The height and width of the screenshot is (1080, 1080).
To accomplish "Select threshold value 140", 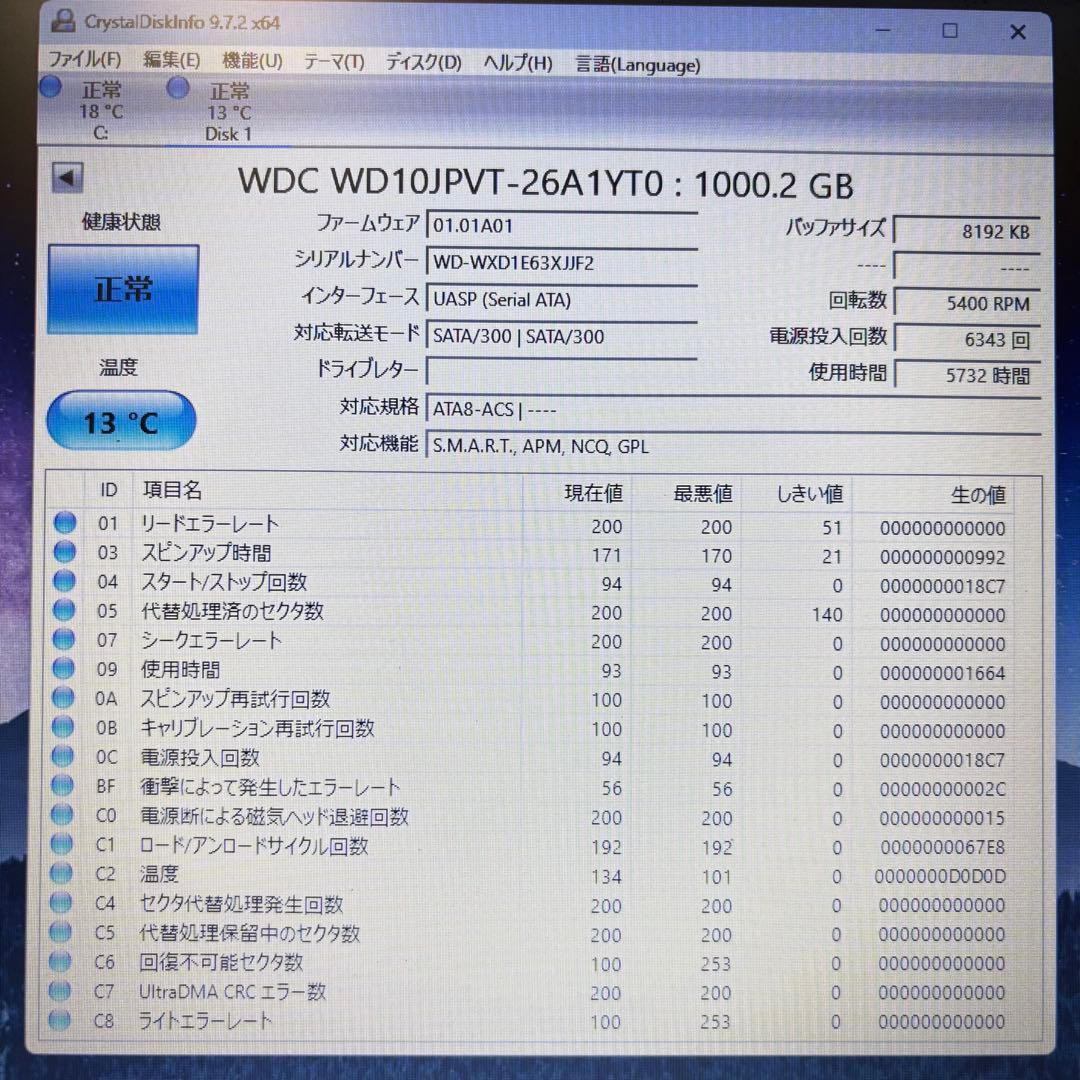I will coord(827,614).
